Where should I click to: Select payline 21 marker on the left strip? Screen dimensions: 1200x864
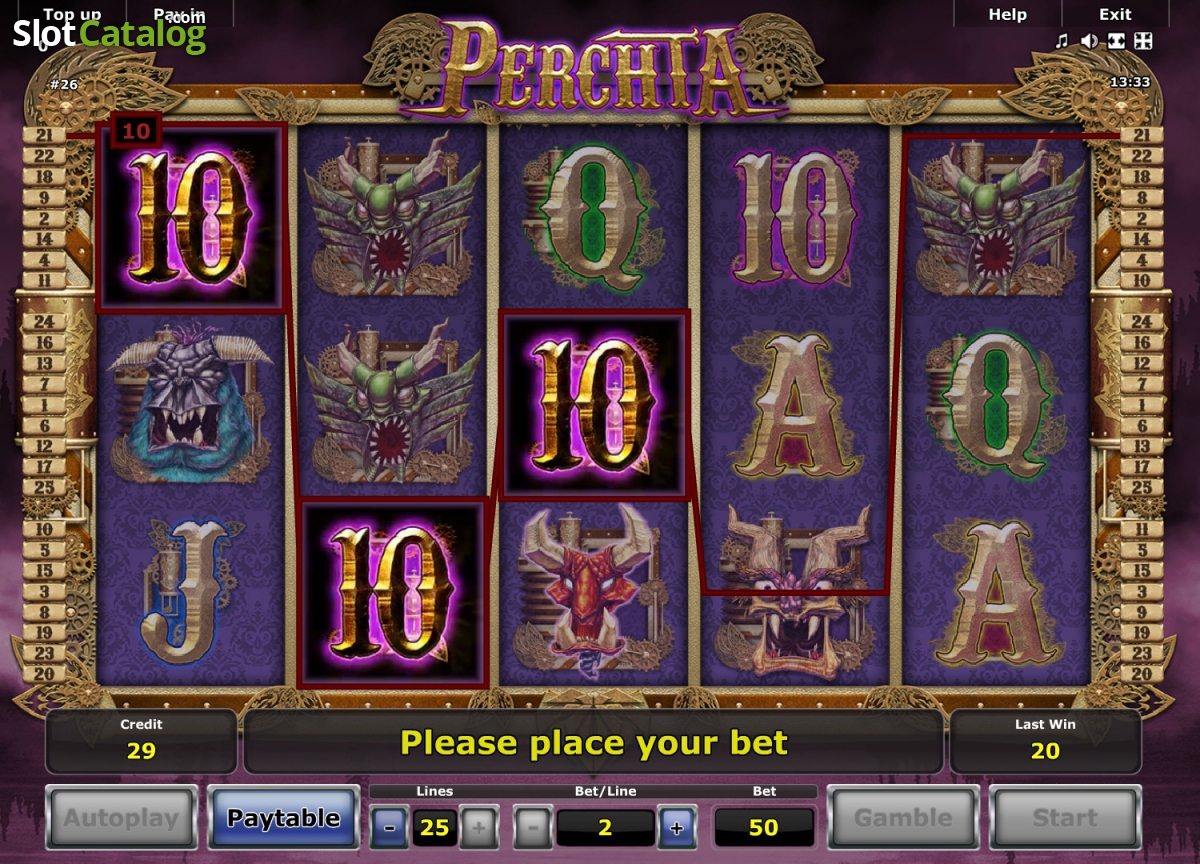click(x=44, y=134)
